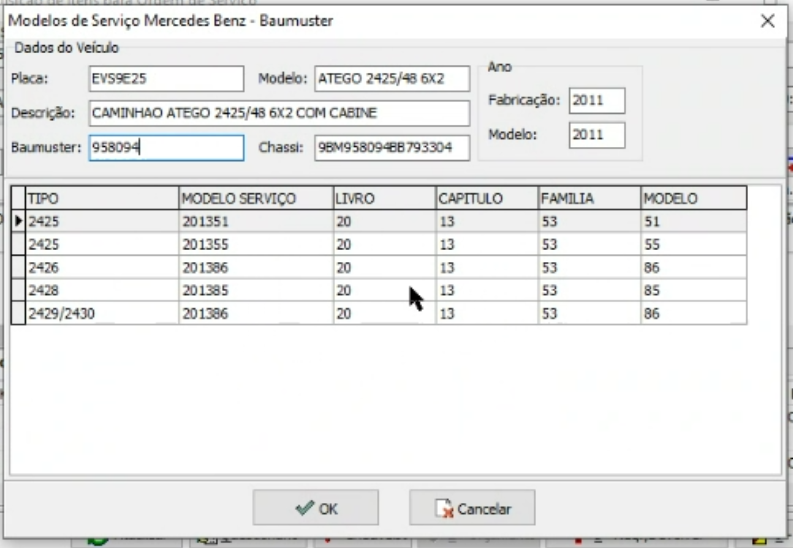Screen dimensions: 793x548
Task: Click the TIPO column header
Action: [102, 198]
